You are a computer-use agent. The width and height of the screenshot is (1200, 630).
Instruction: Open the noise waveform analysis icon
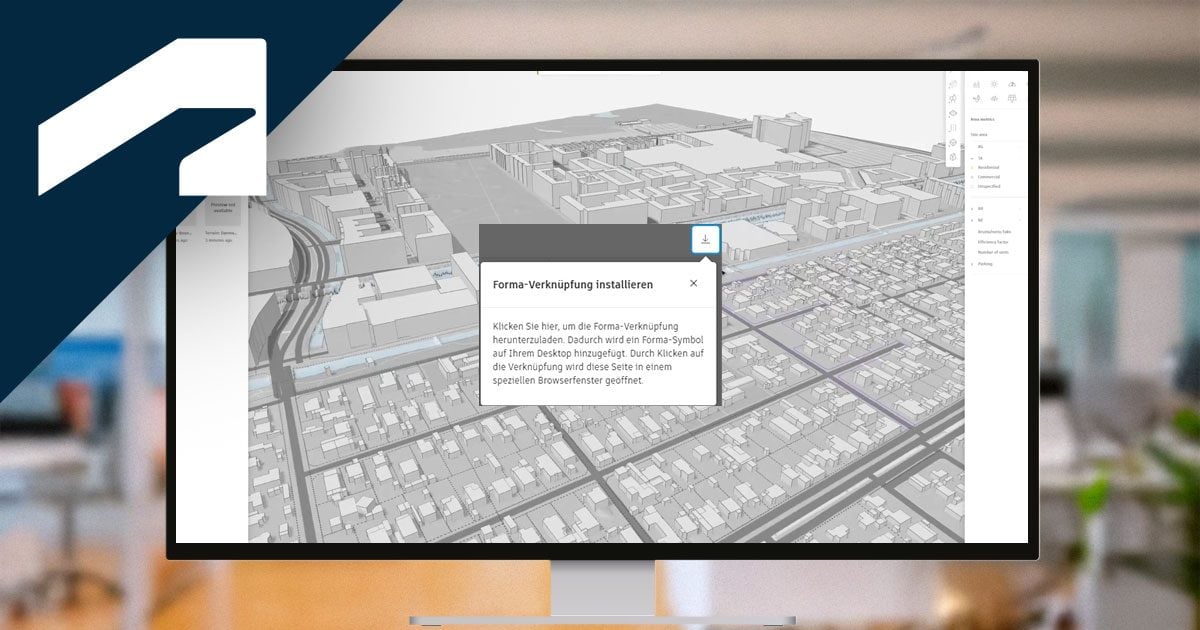[994, 98]
